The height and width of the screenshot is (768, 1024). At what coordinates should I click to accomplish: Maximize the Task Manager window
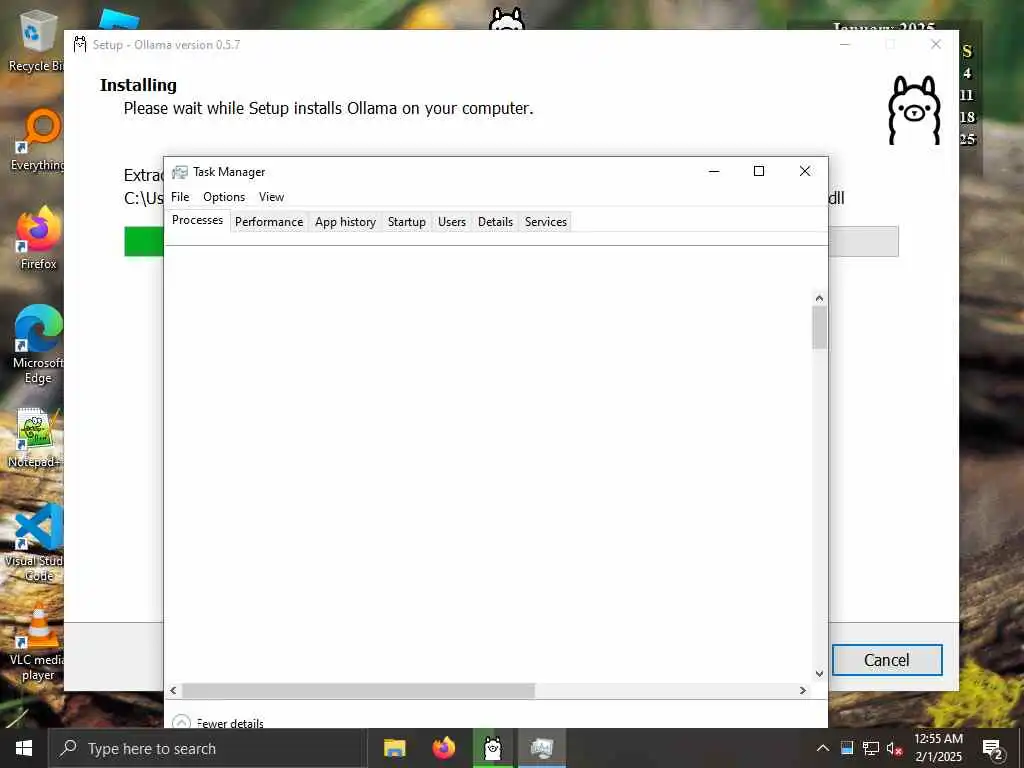759,171
